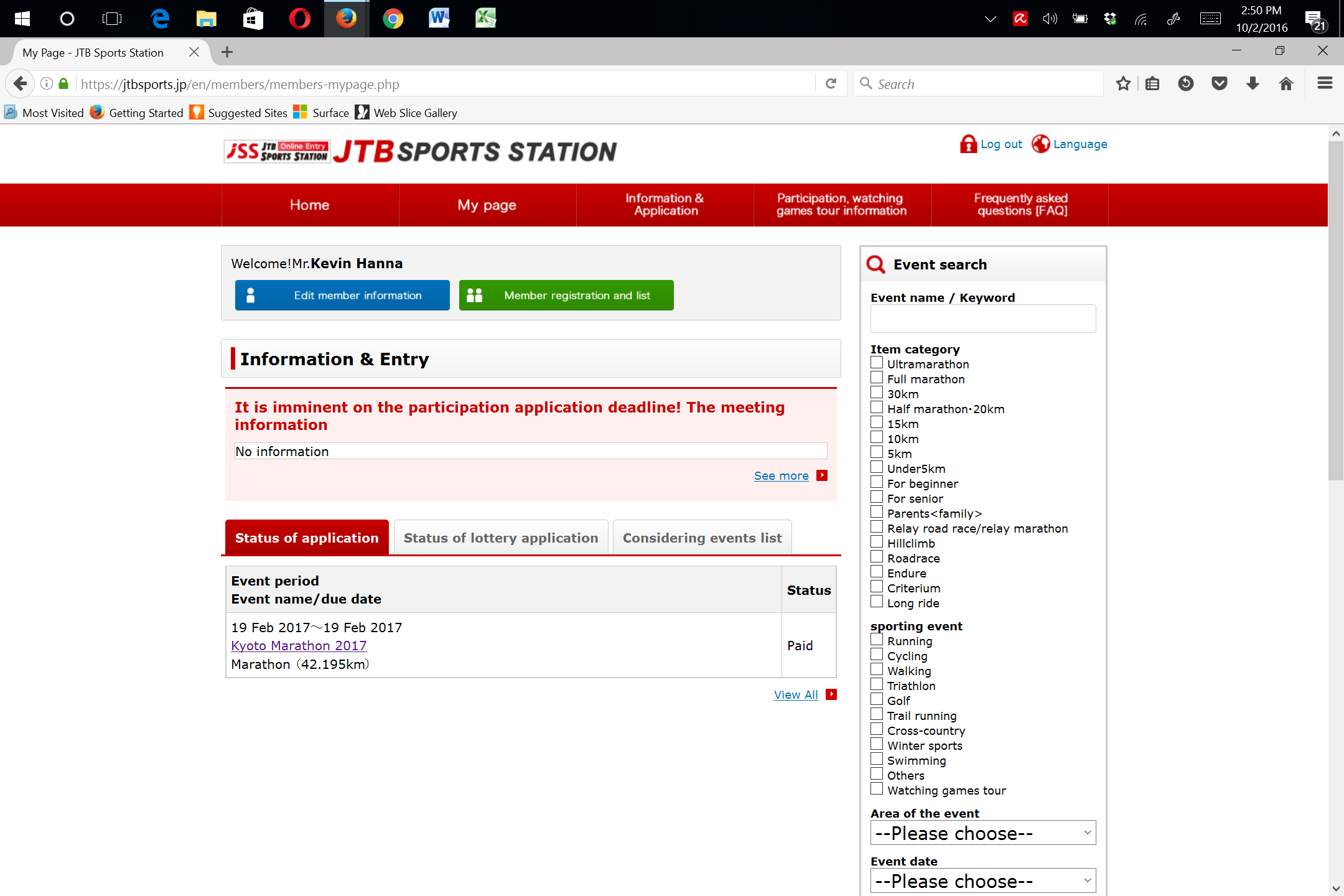This screenshot has height=896, width=1344.
Task: Click the site information icon in address bar
Action: [47, 83]
